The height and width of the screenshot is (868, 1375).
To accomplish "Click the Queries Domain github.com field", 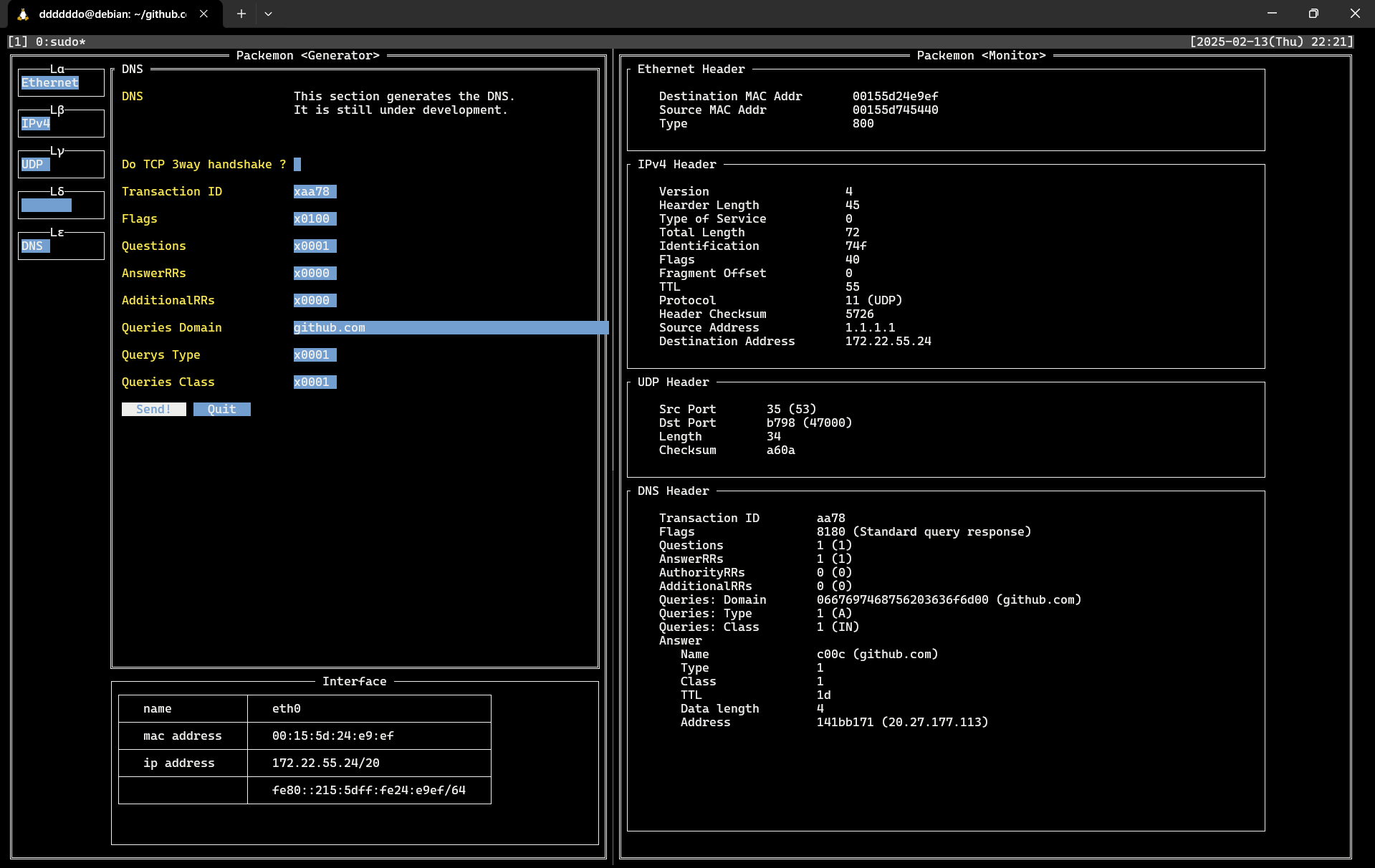I will tap(451, 328).
